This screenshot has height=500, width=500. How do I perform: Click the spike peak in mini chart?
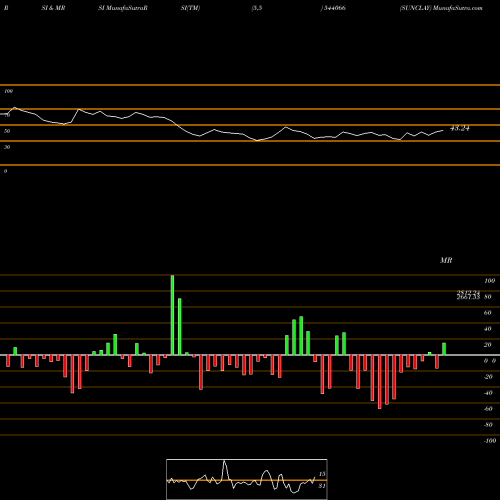[x=224, y=461]
